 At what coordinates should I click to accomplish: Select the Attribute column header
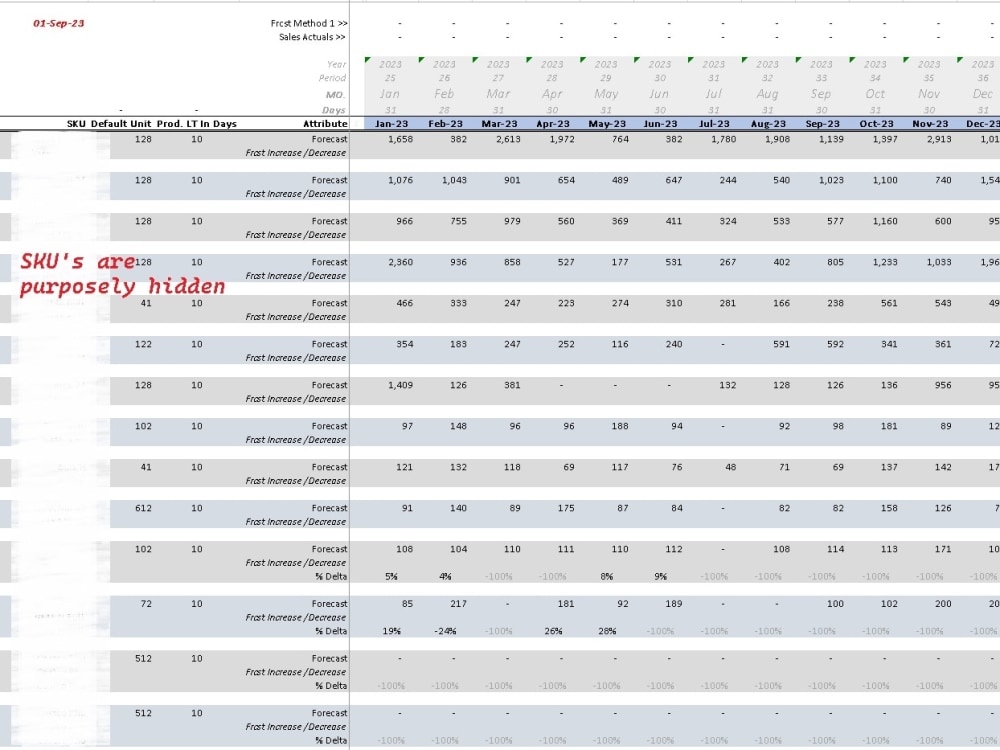click(325, 124)
